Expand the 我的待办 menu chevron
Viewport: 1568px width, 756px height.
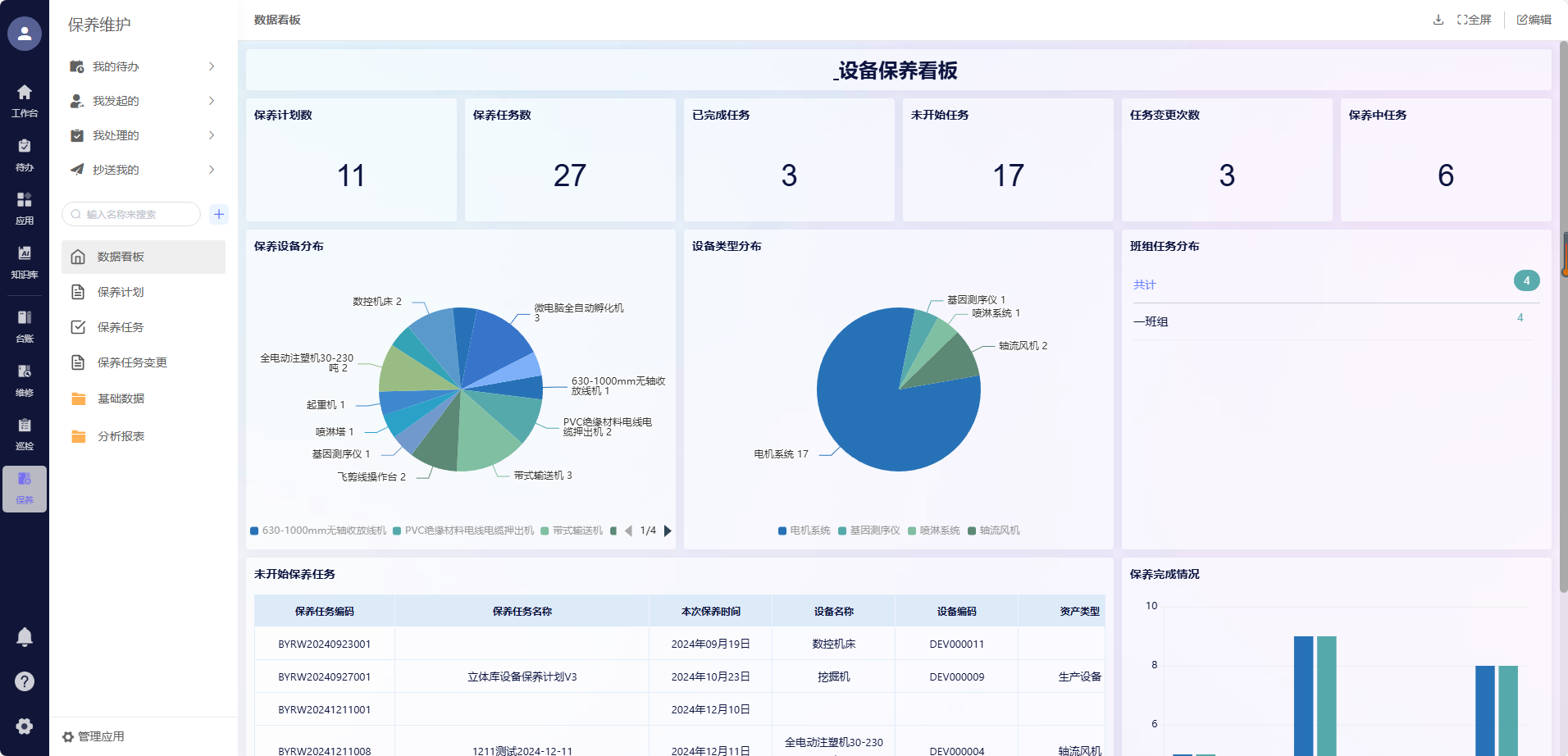pos(212,66)
